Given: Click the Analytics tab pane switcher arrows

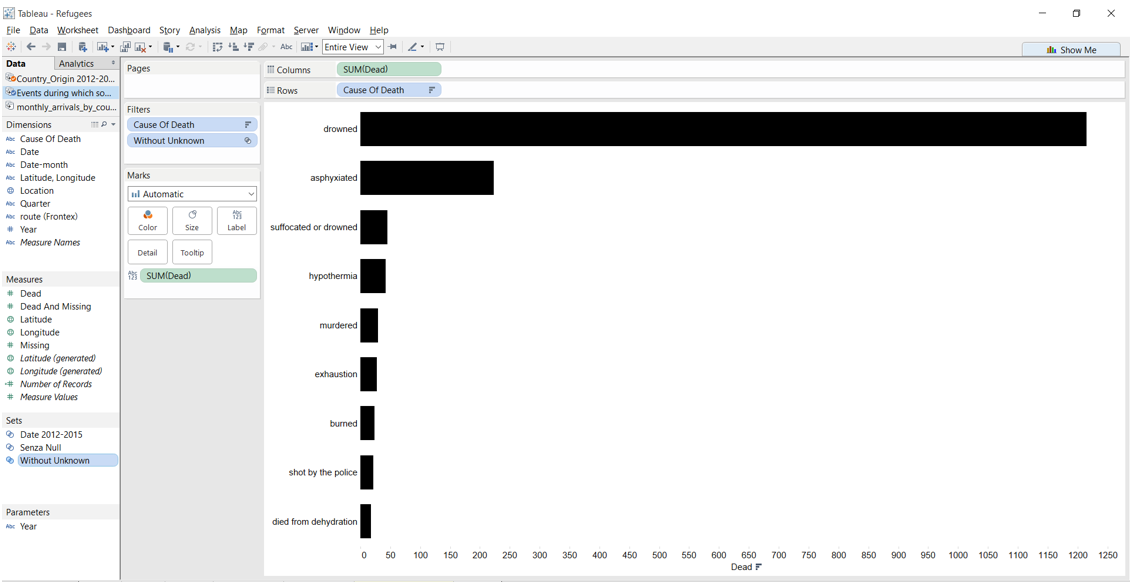Looking at the screenshot, I should pyautogui.click(x=113, y=63).
